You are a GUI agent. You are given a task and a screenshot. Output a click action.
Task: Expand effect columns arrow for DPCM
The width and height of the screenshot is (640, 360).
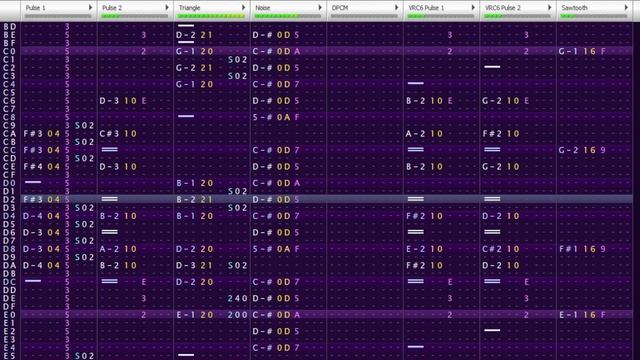396,7
